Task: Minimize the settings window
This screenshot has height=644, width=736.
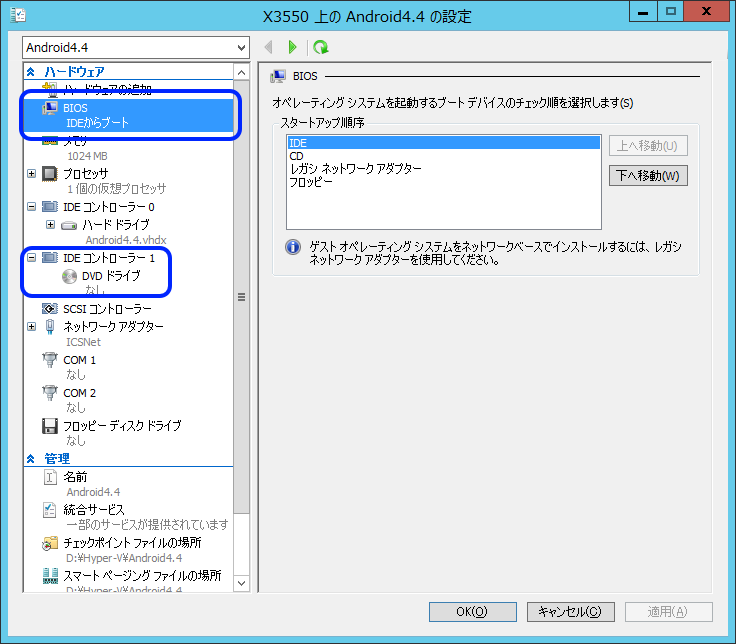Action: pyautogui.click(x=644, y=12)
